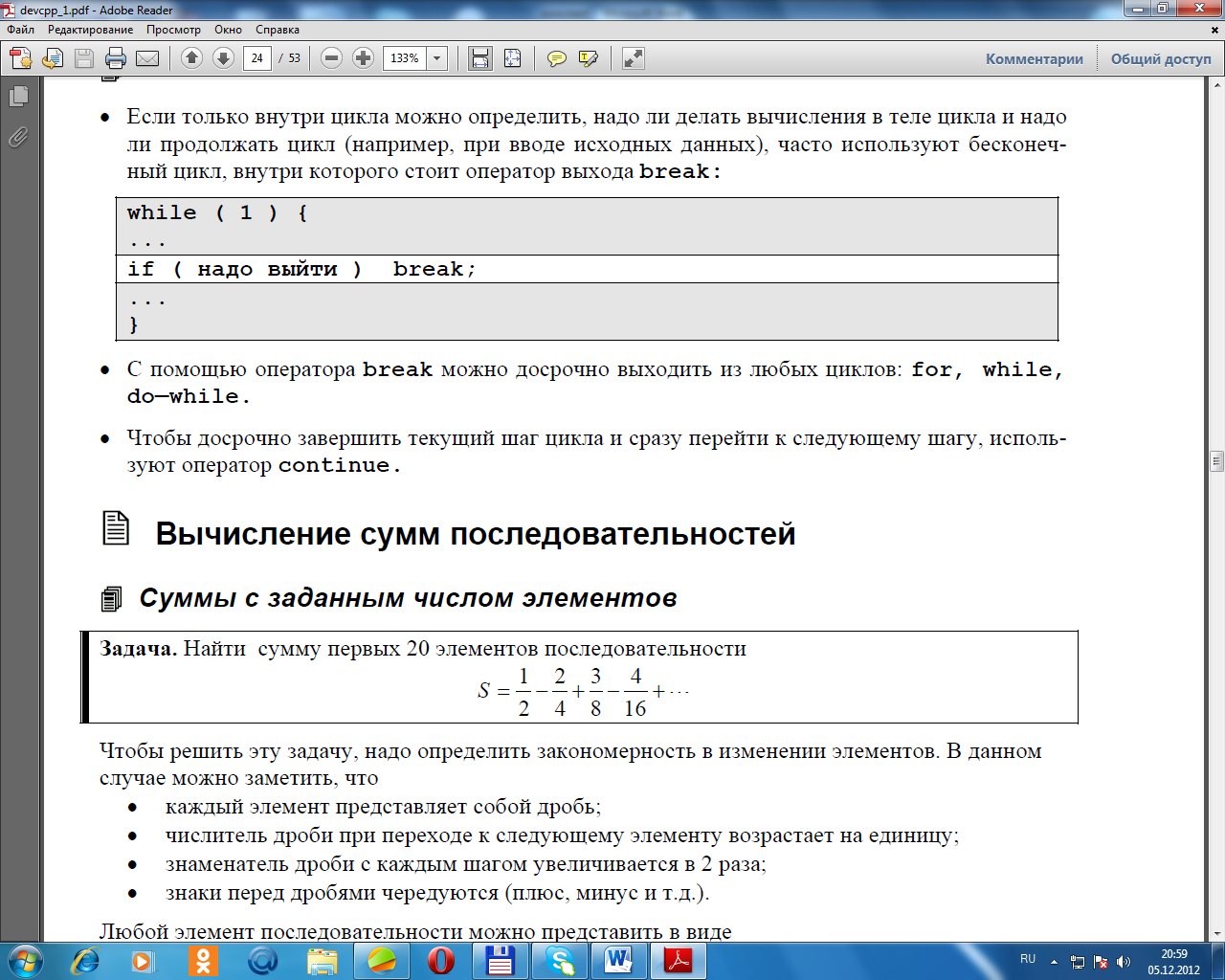Screen dimensions: 1225x980
Task: Go to the previous page with the up arrow
Action: [x=192, y=58]
